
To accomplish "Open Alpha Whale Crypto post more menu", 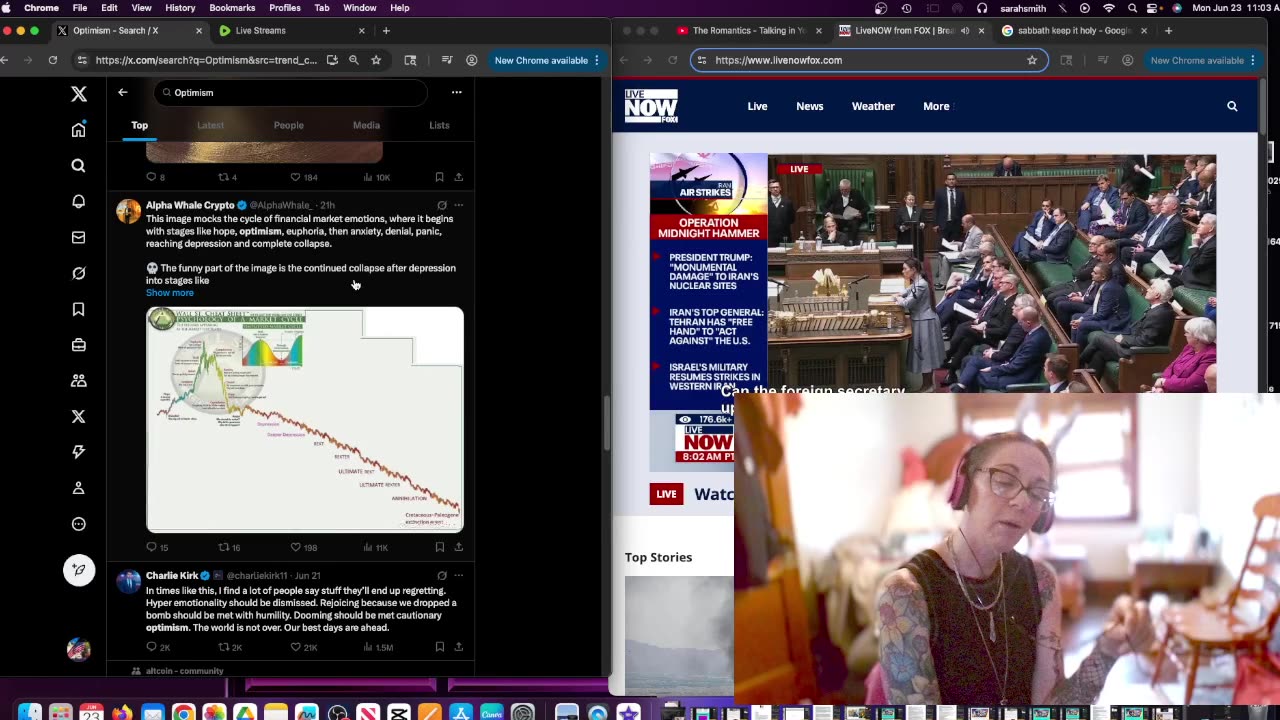I will click(458, 205).
